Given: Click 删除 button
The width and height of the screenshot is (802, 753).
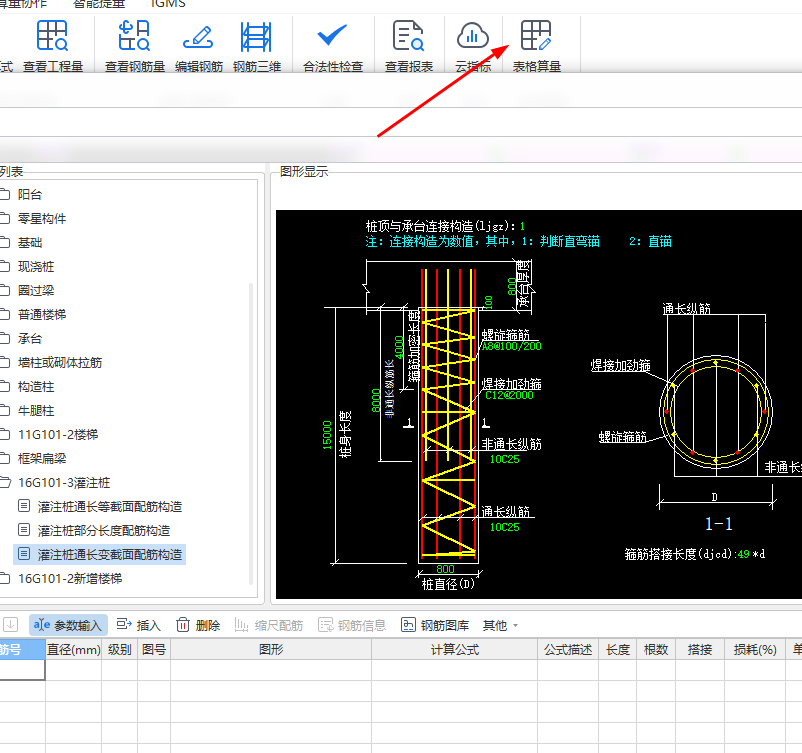Looking at the screenshot, I should [x=198, y=625].
